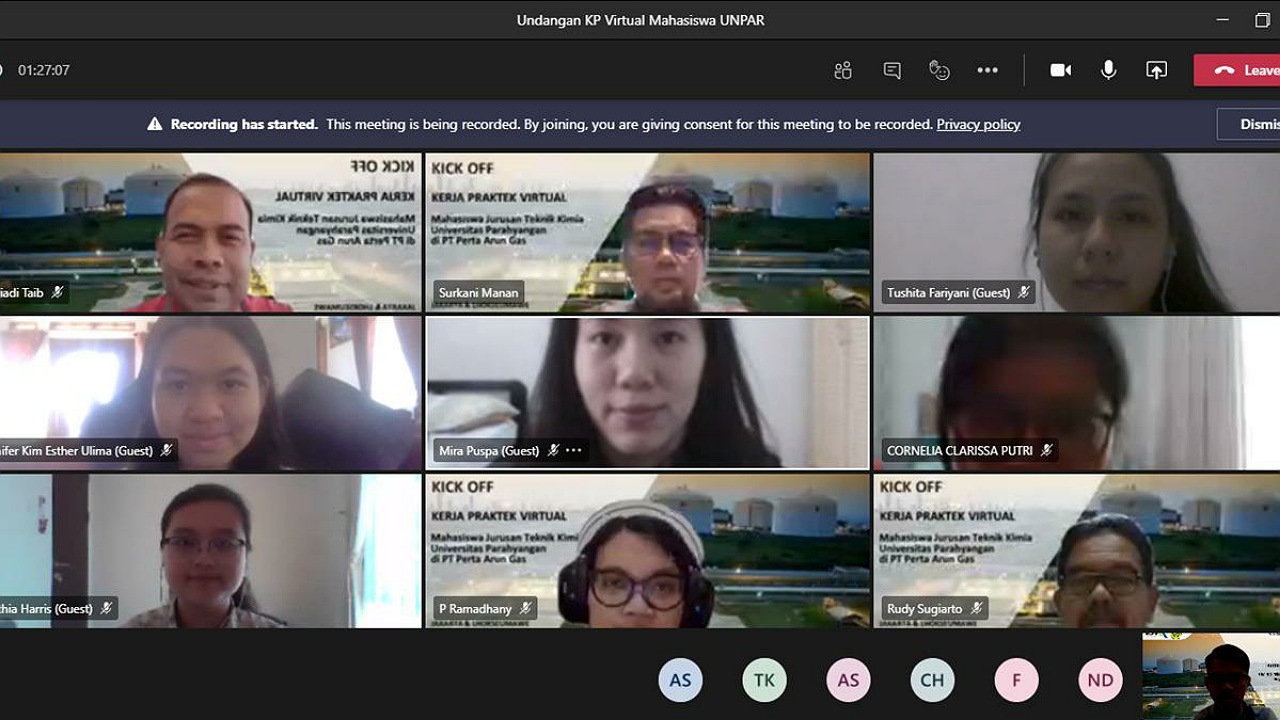Toggle the mute indicator on Jennifer Kim Esther Ulima's tile

click(x=167, y=451)
